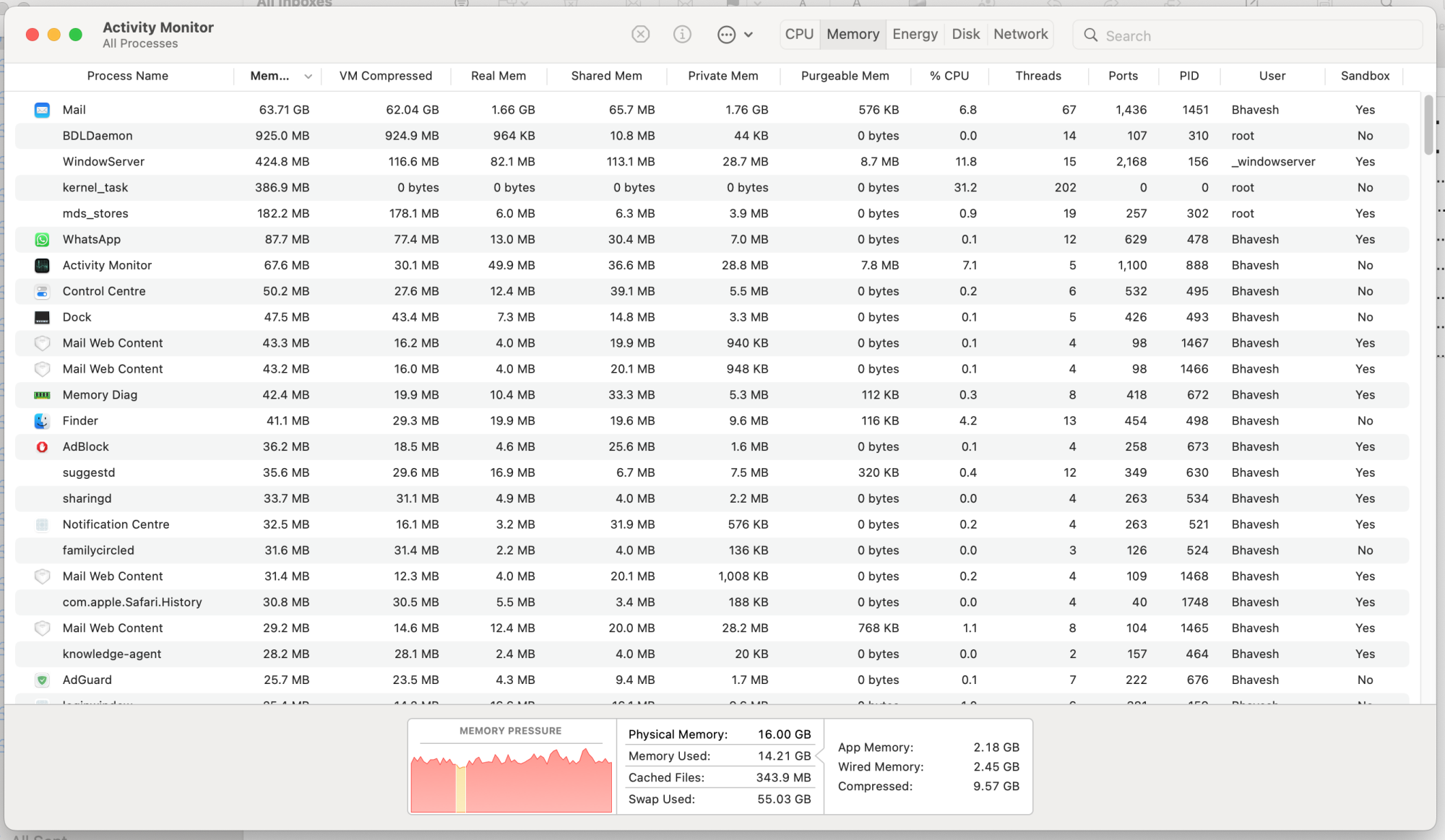
Task: Sort by VM Compressed column header
Action: (x=386, y=76)
